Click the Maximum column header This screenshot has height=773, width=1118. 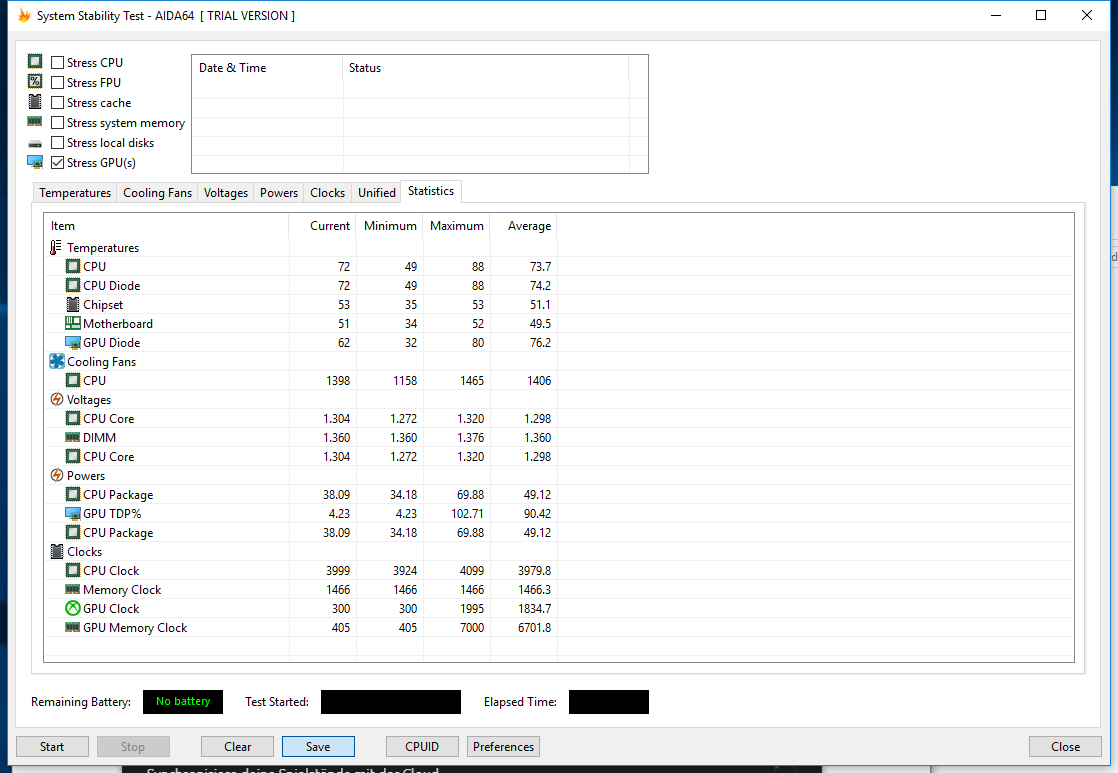(x=456, y=226)
